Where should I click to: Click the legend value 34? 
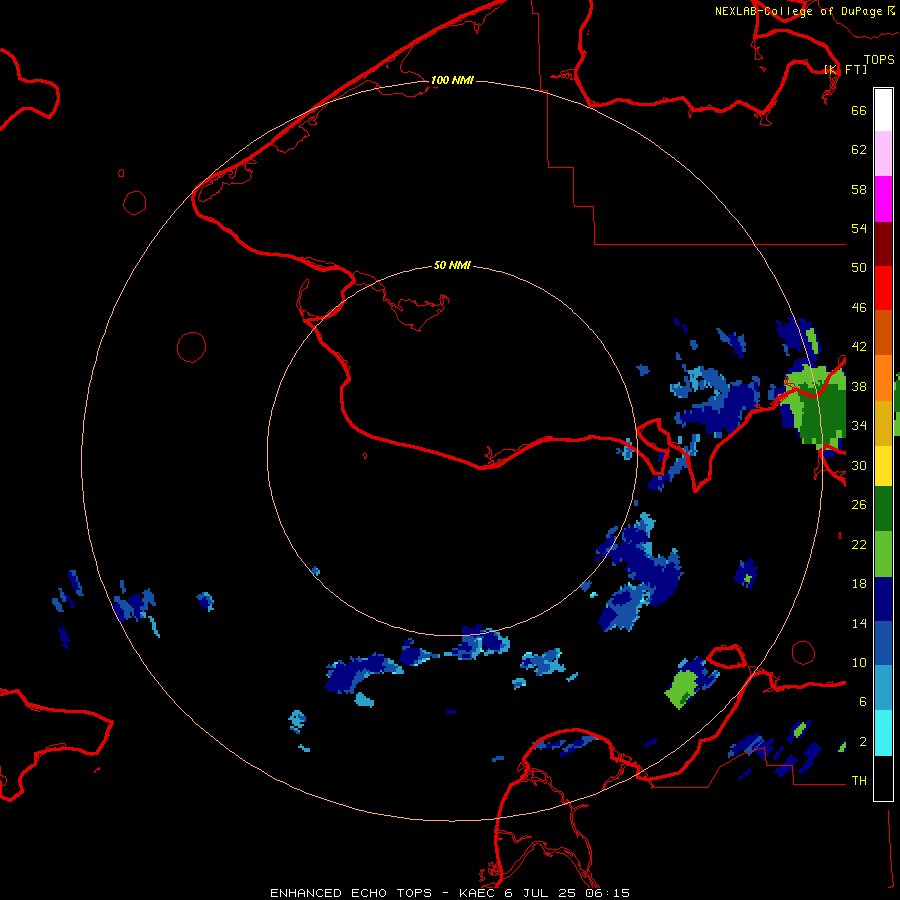point(859,426)
